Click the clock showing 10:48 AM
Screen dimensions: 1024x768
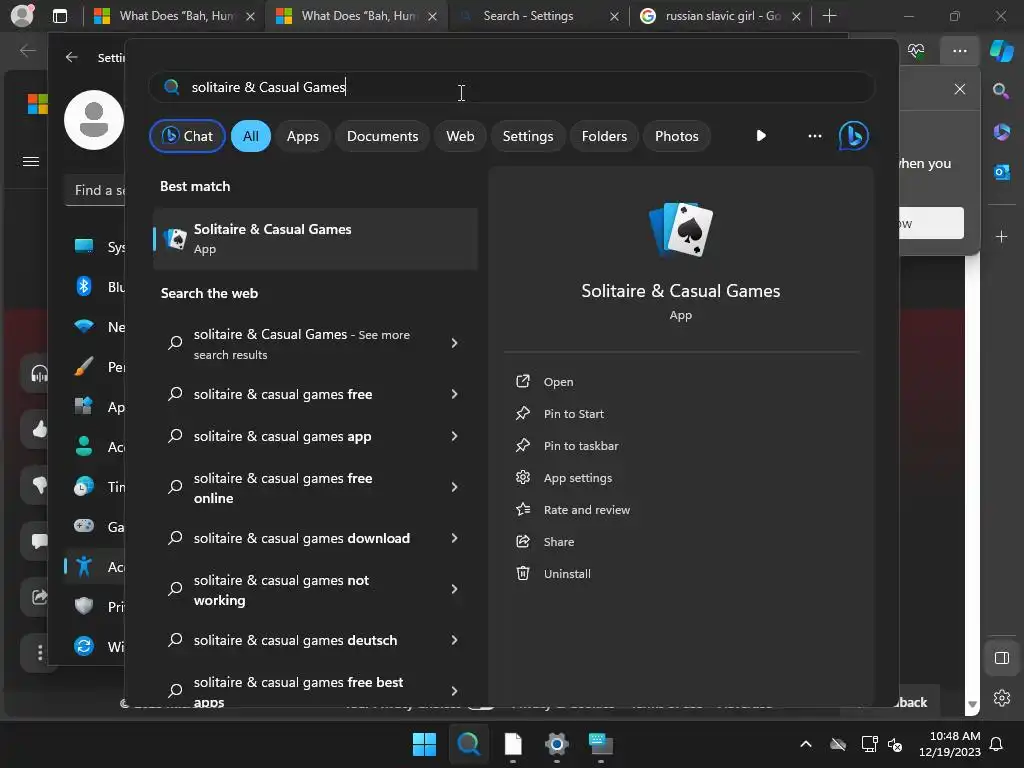click(x=954, y=736)
